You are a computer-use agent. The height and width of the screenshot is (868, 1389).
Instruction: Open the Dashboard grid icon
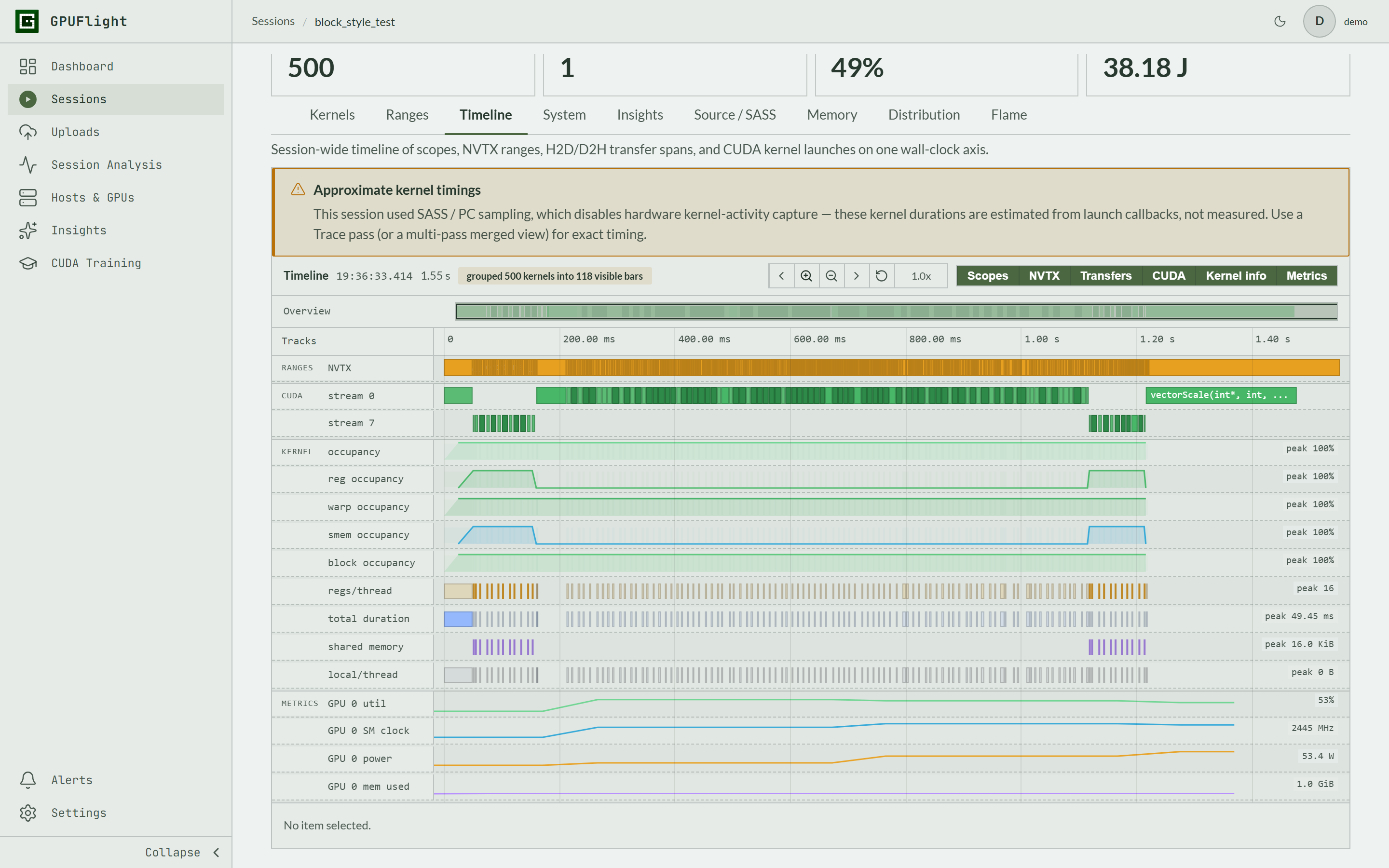pos(27,67)
